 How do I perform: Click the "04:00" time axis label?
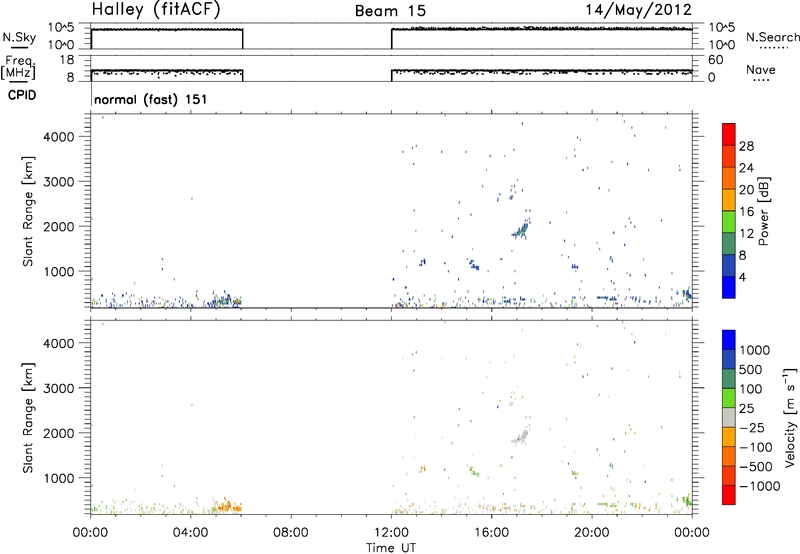190,533
